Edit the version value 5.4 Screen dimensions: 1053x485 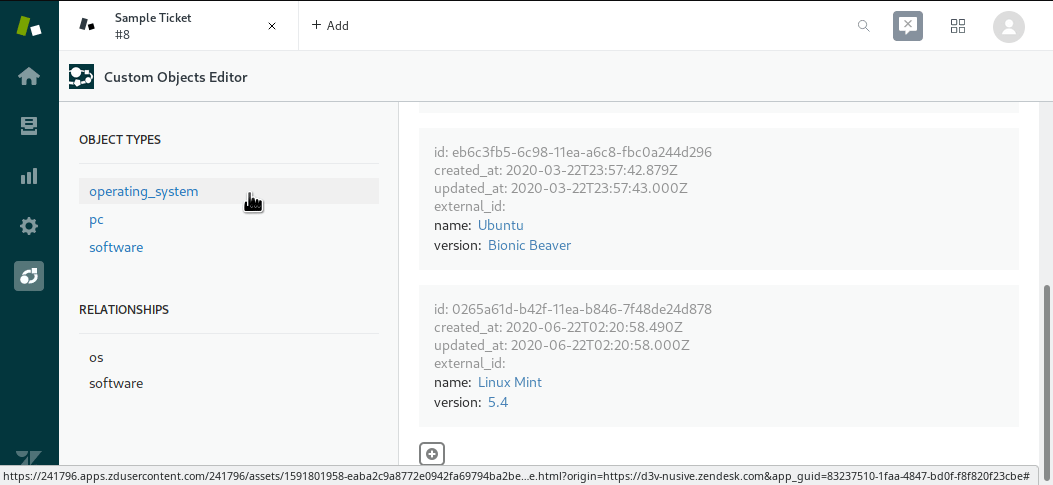coord(498,402)
